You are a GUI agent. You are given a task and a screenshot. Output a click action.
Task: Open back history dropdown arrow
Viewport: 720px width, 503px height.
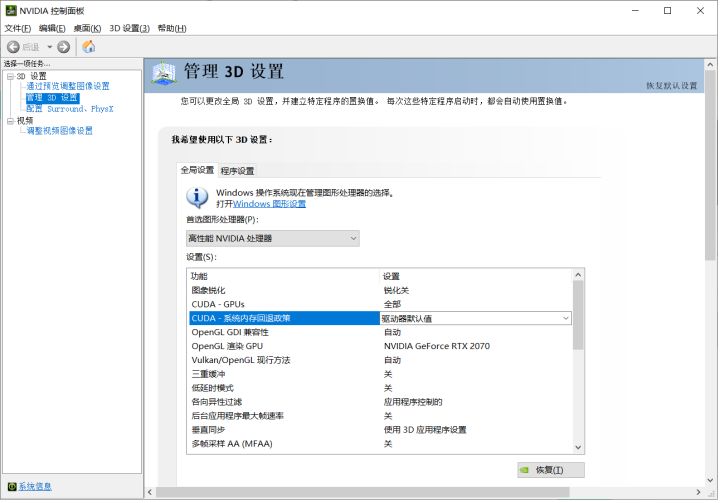point(50,46)
